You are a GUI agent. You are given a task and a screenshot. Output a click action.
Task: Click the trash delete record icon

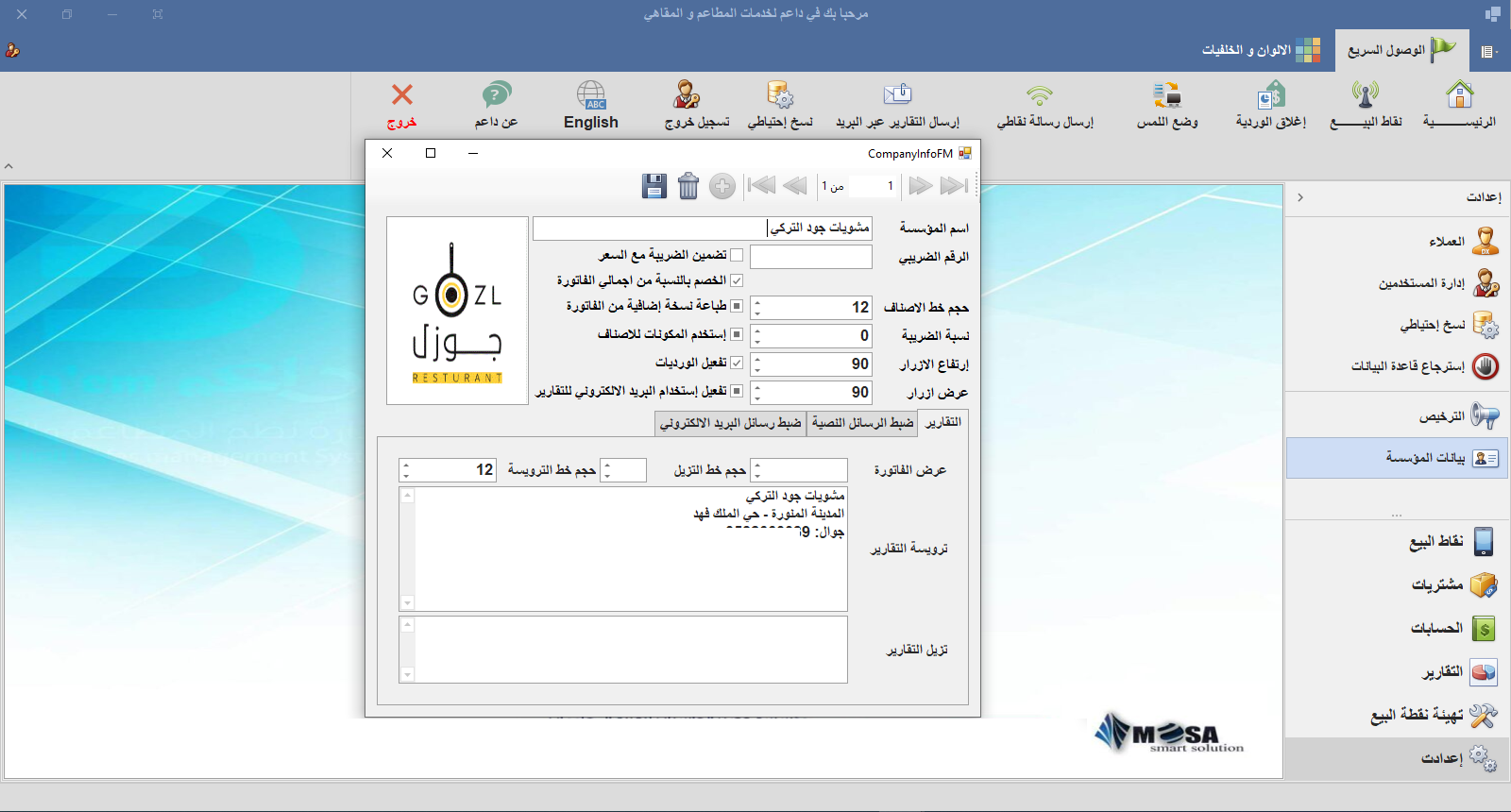click(x=688, y=186)
